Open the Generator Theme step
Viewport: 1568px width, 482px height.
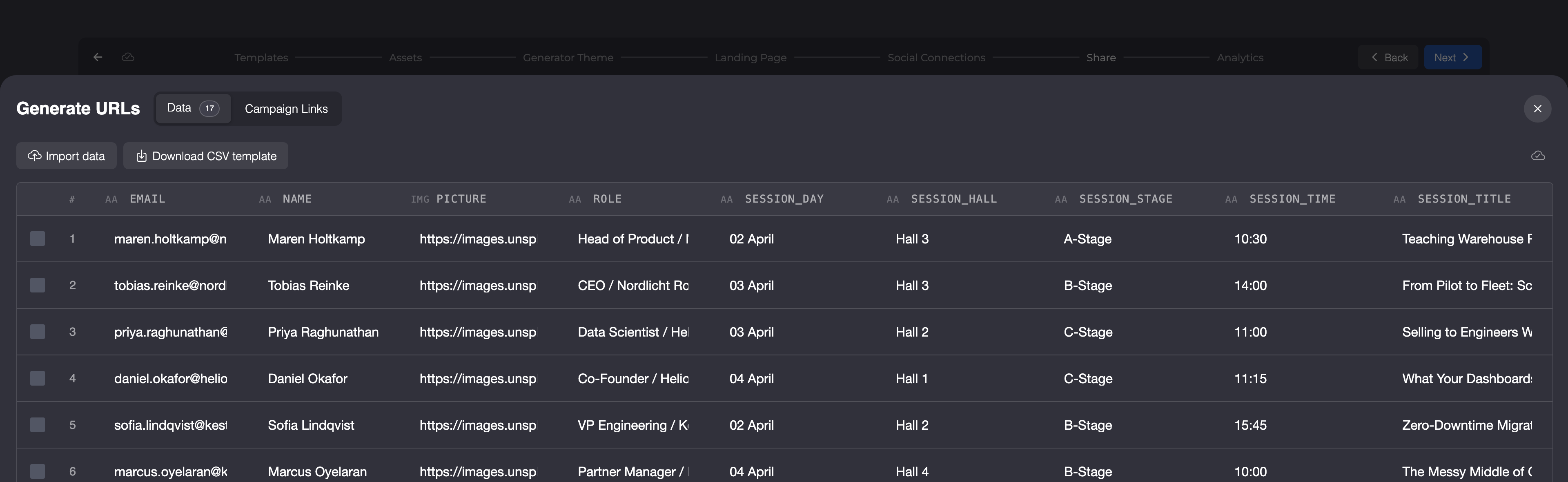[568, 58]
